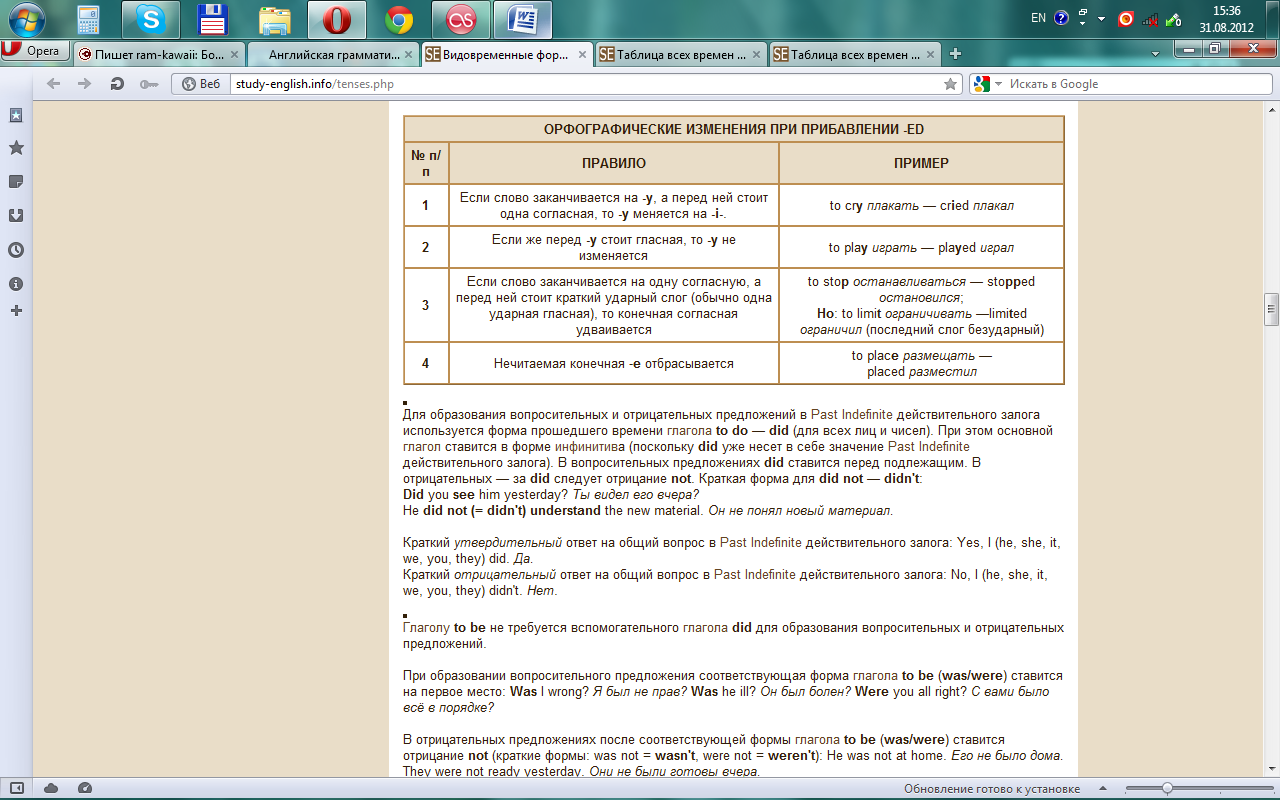
Task: Open the Opera main menu button
Action: coord(35,50)
